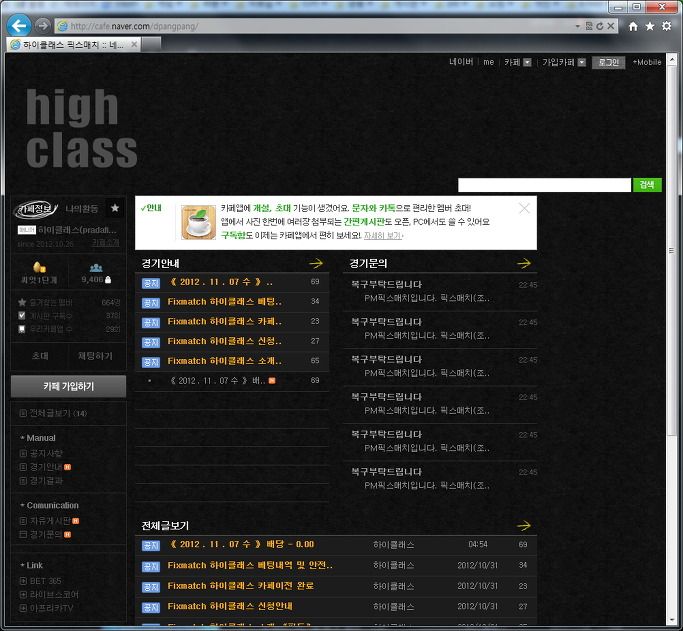Open the 카페소개 link

(105, 243)
